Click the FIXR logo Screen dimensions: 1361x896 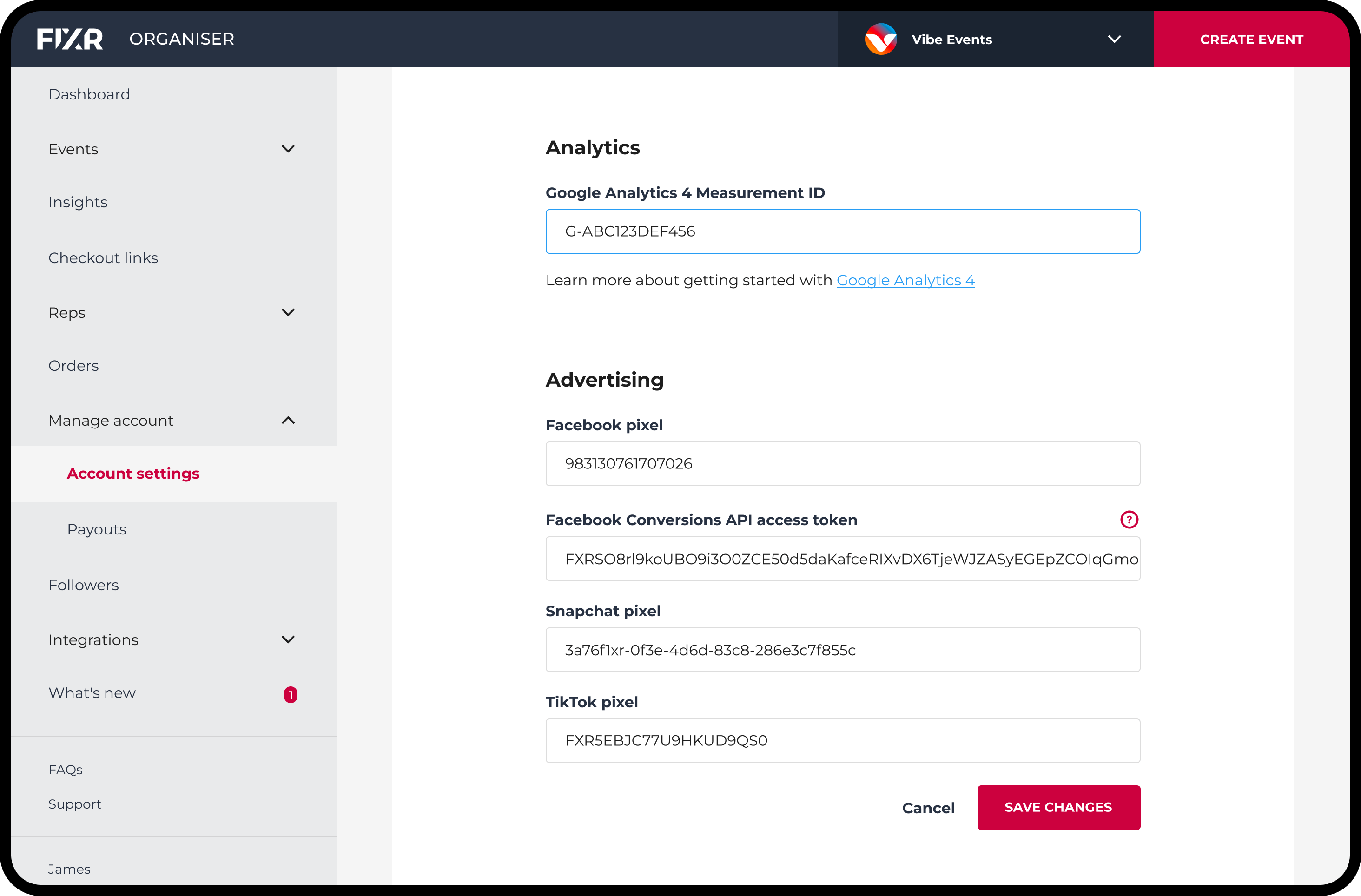pos(70,39)
